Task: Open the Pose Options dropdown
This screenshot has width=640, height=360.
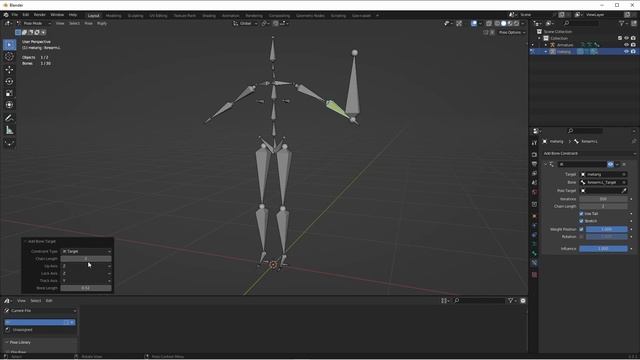Action: tap(512, 32)
